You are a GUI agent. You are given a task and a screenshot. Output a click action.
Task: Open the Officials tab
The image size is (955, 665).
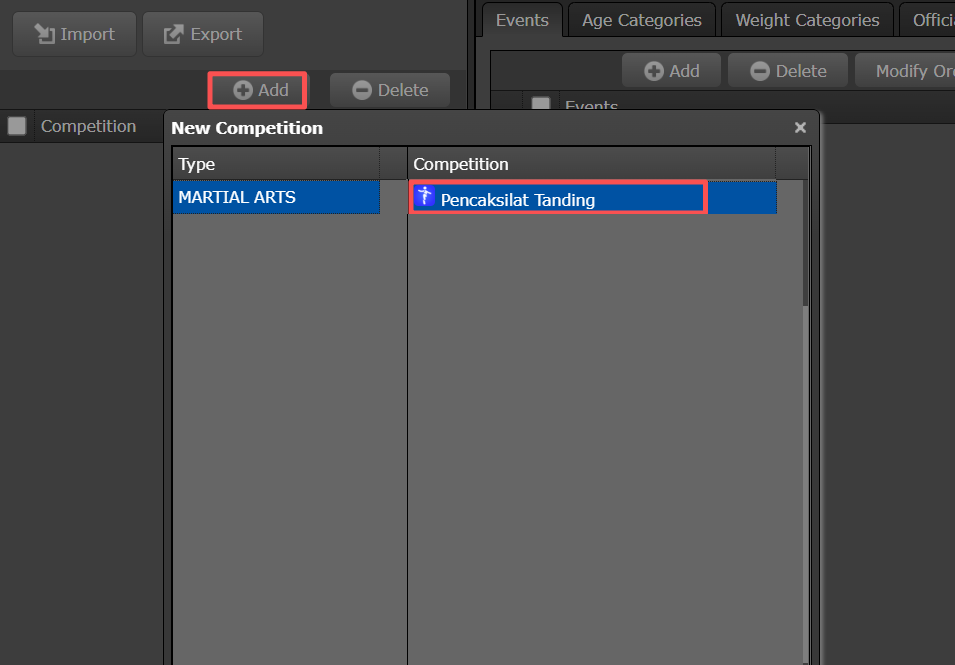(x=928, y=20)
